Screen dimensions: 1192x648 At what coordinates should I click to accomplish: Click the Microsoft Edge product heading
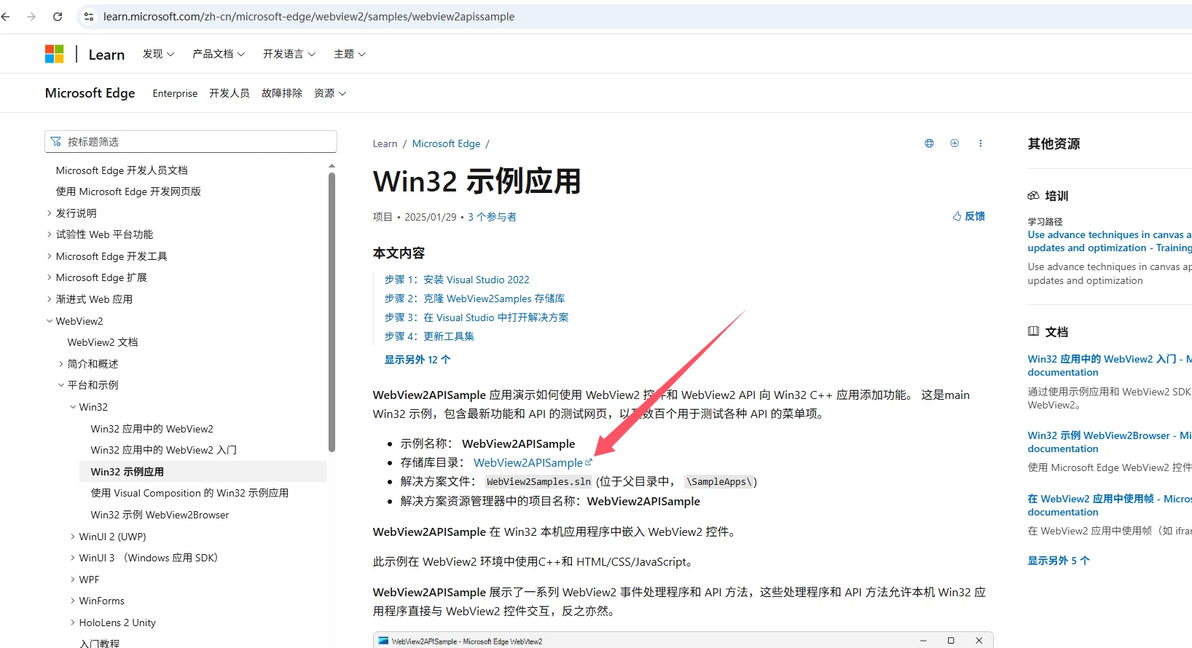[90, 93]
